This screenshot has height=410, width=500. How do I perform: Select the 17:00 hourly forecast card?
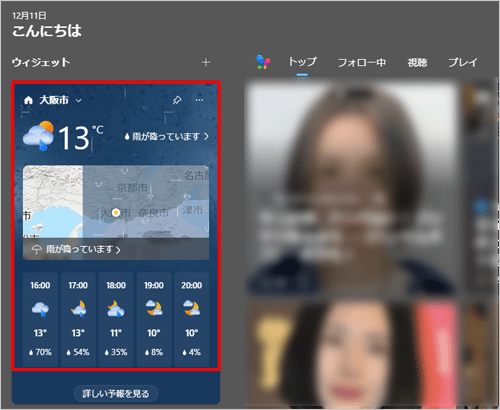click(78, 319)
